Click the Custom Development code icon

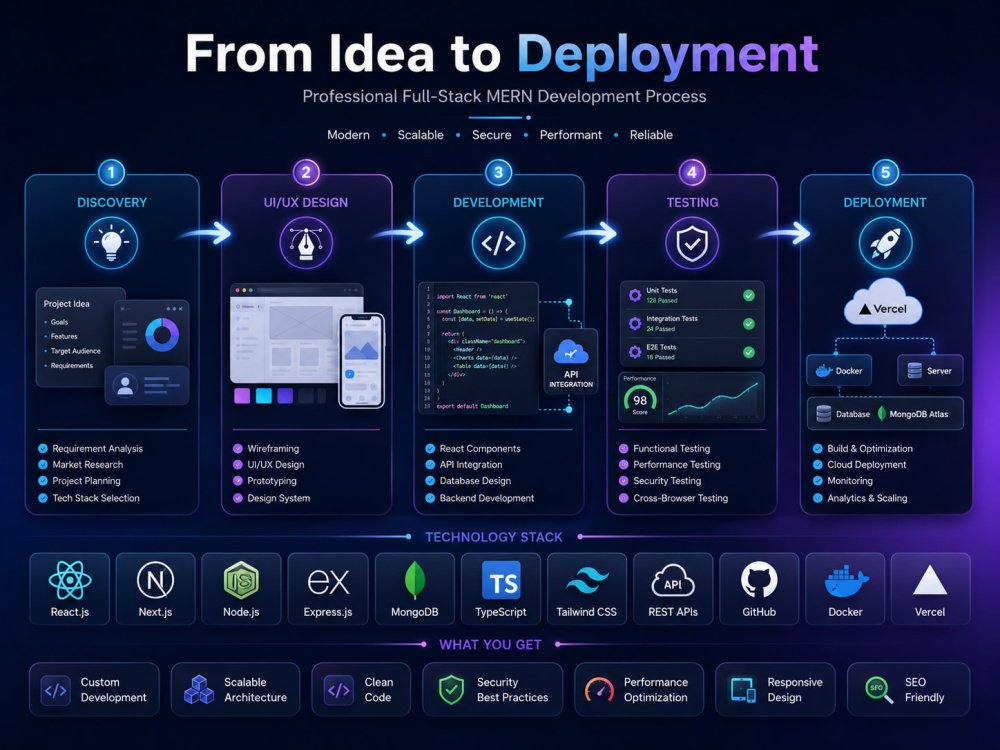55,690
